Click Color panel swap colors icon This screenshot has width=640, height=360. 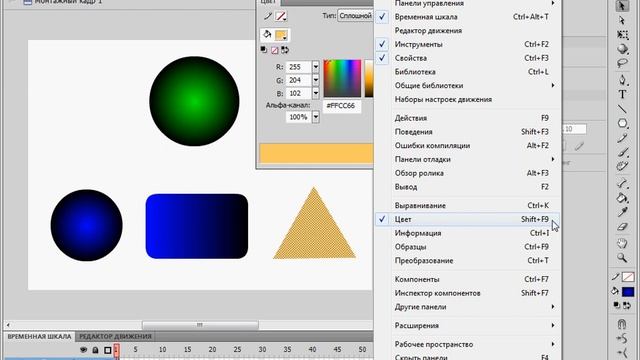tap(285, 50)
